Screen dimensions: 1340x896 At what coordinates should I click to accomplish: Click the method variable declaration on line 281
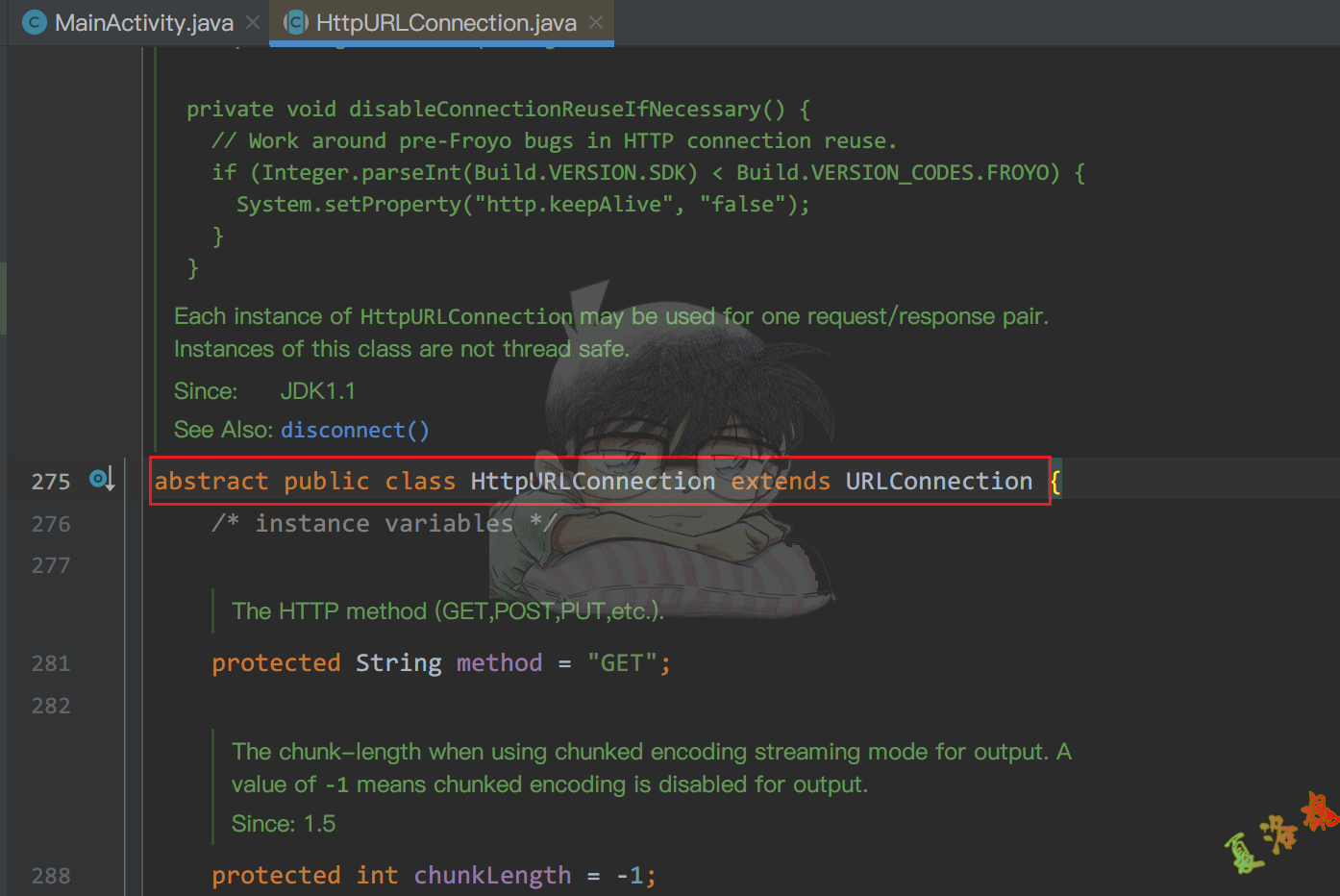tap(499, 662)
